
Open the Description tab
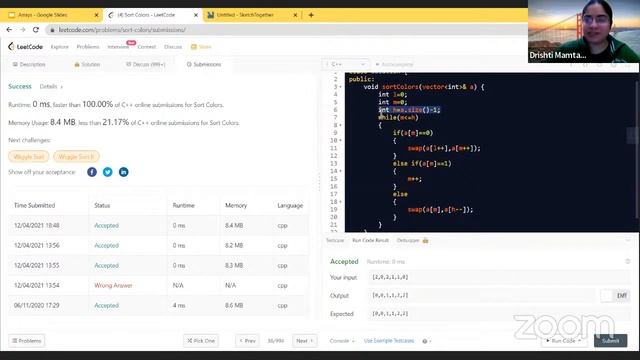[29, 64]
